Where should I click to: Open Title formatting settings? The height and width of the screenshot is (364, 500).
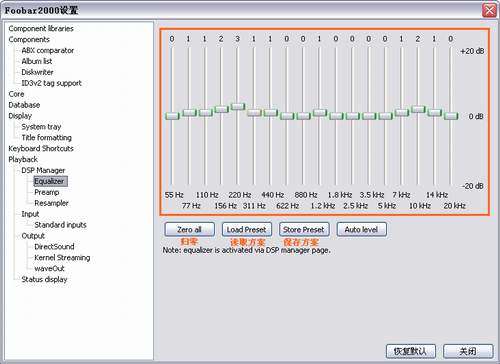[x=46, y=138]
